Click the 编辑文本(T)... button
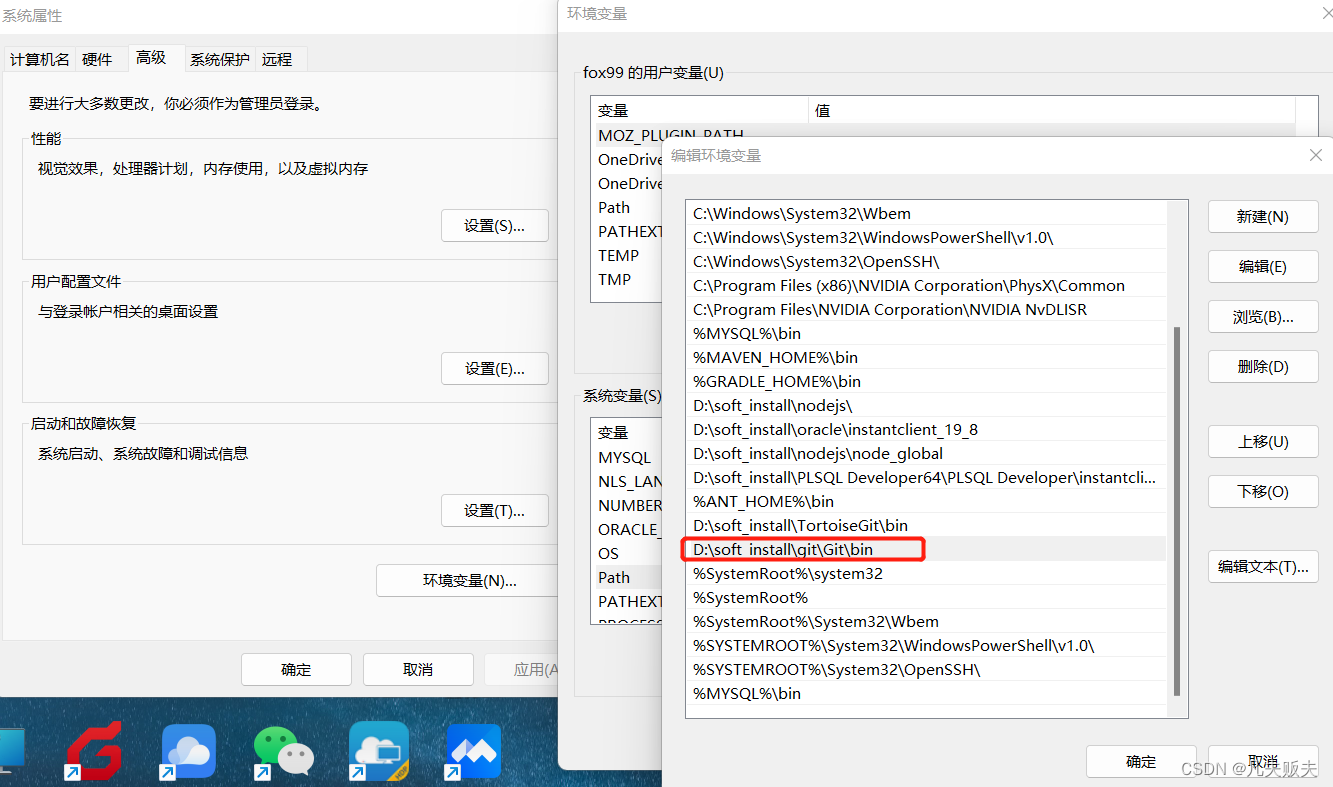This screenshot has height=787, width=1333. tap(1263, 567)
